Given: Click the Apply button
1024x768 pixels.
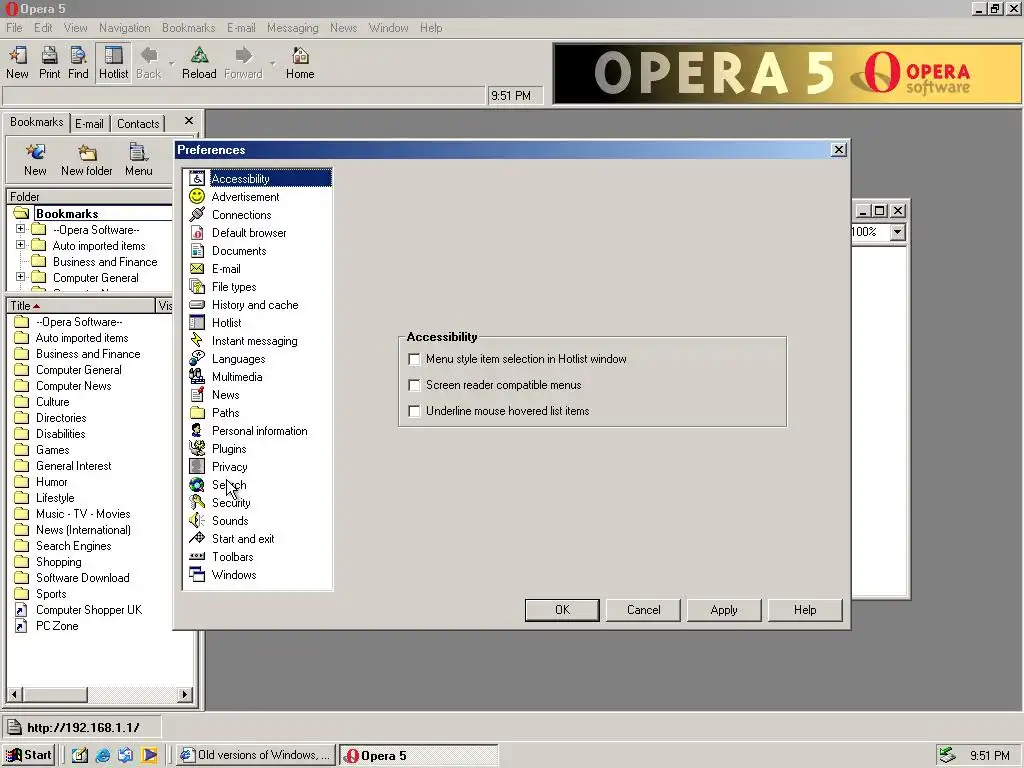Looking at the screenshot, I should click(x=724, y=610).
